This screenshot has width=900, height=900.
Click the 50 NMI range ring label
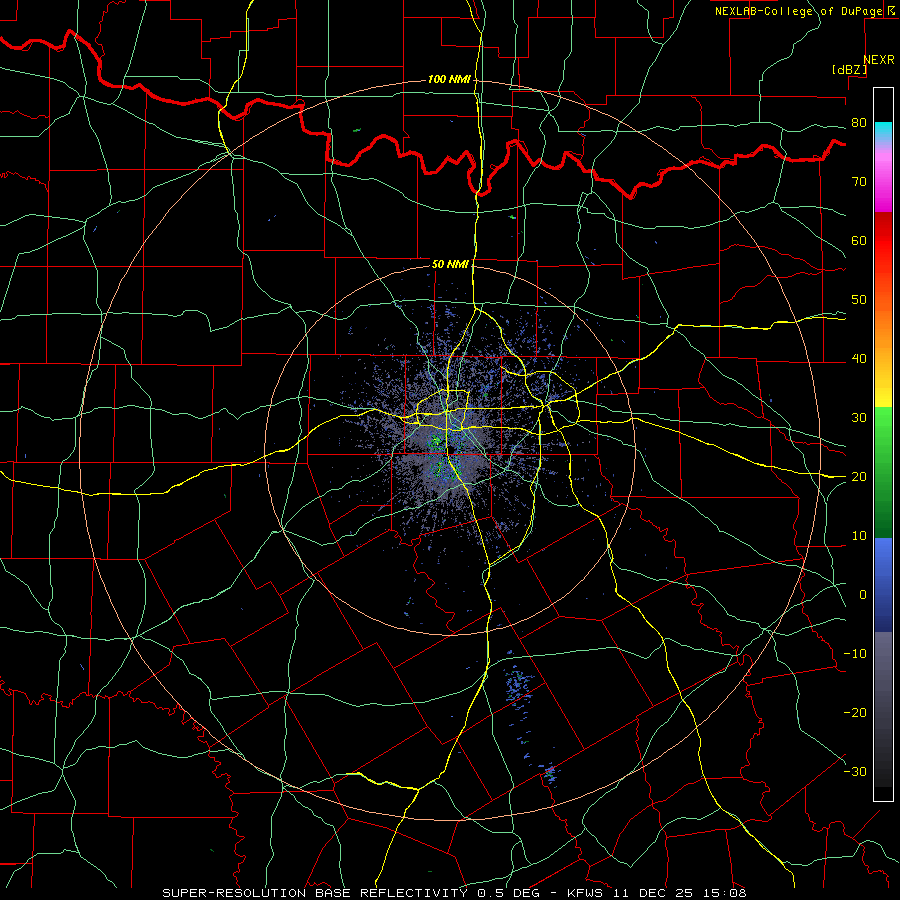(x=450, y=264)
